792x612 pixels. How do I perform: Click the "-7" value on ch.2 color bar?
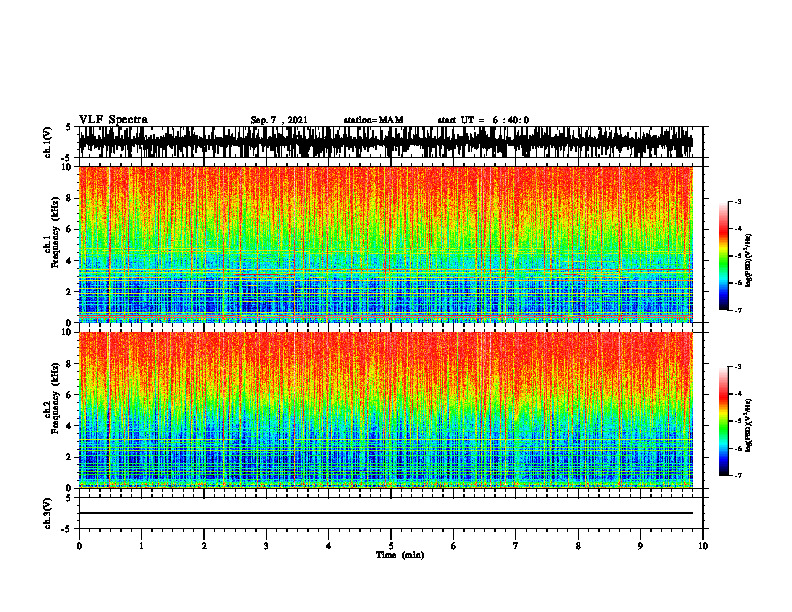coord(738,476)
